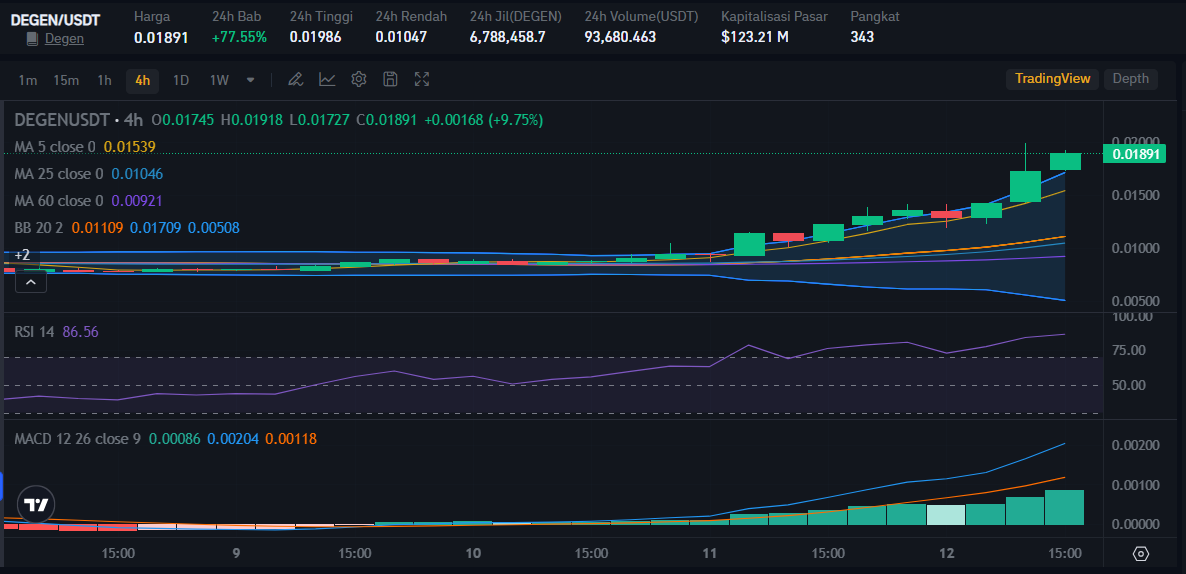Image resolution: width=1186 pixels, height=574 pixels.
Task: Click the current price tag 0.01891 on axis
Action: point(1134,154)
